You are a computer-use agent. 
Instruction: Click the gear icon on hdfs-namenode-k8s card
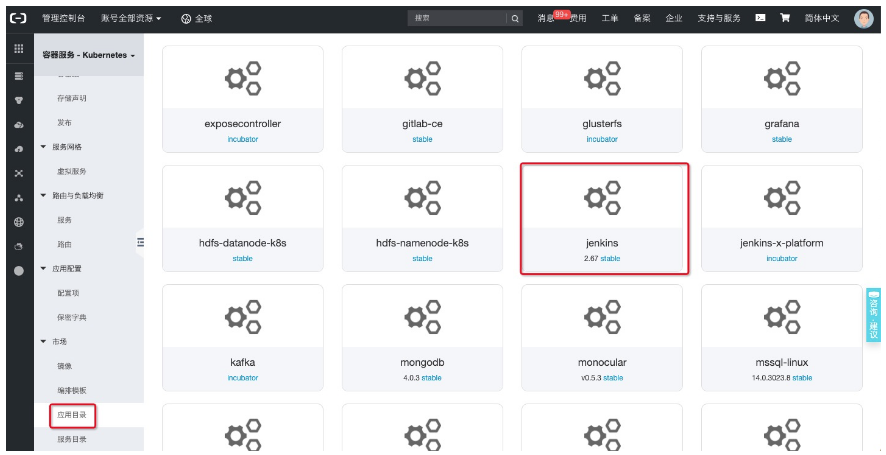pos(423,197)
